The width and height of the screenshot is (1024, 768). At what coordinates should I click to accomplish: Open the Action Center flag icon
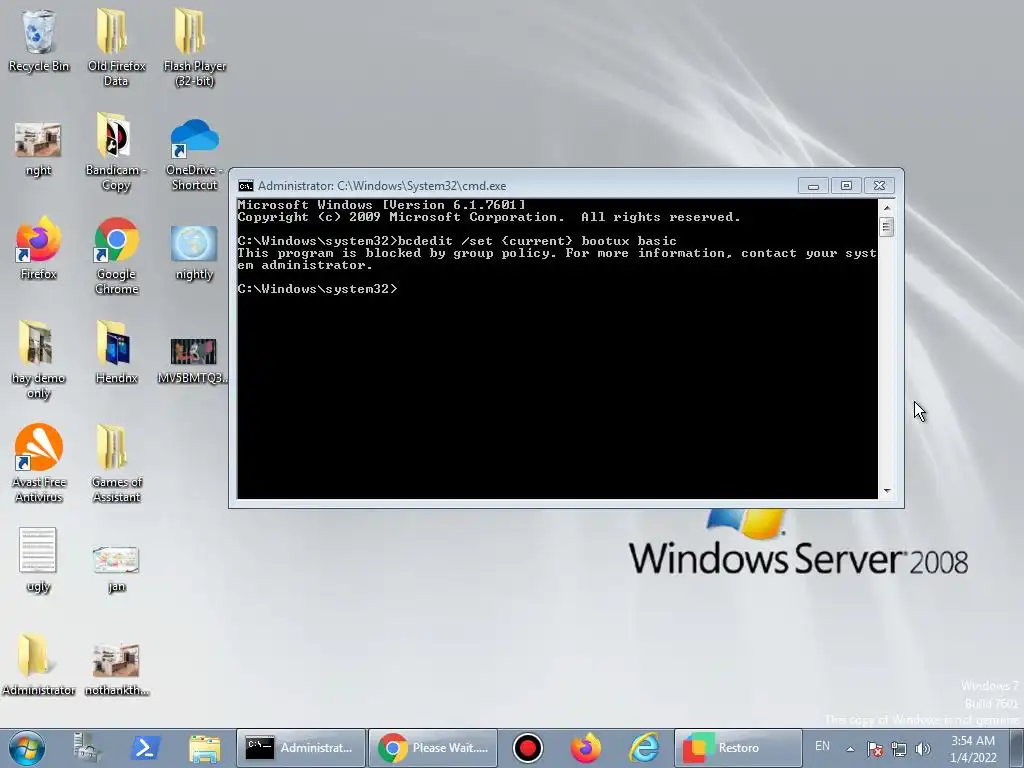click(x=875, y=748)
